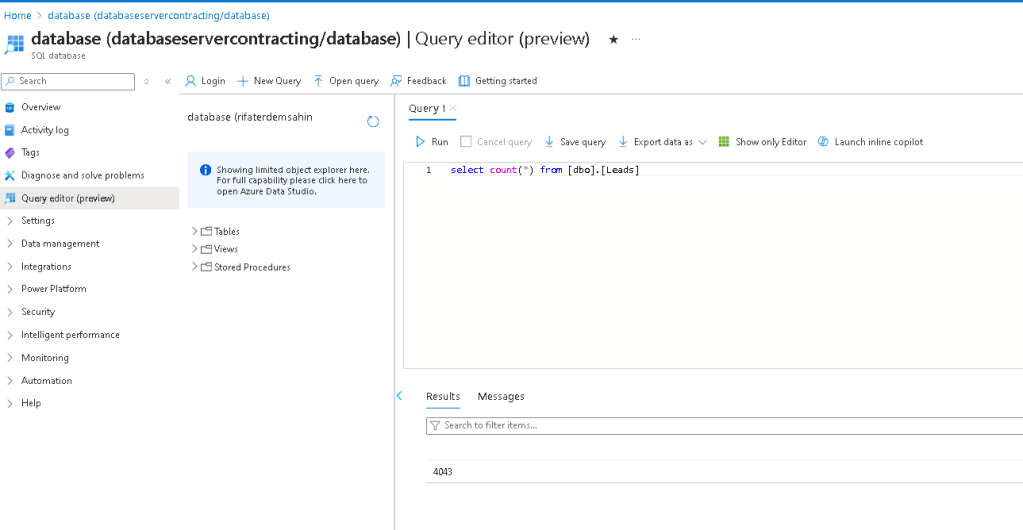Click the up-down sort icon beside Search
1023x530 pixels.
point(147,82)
